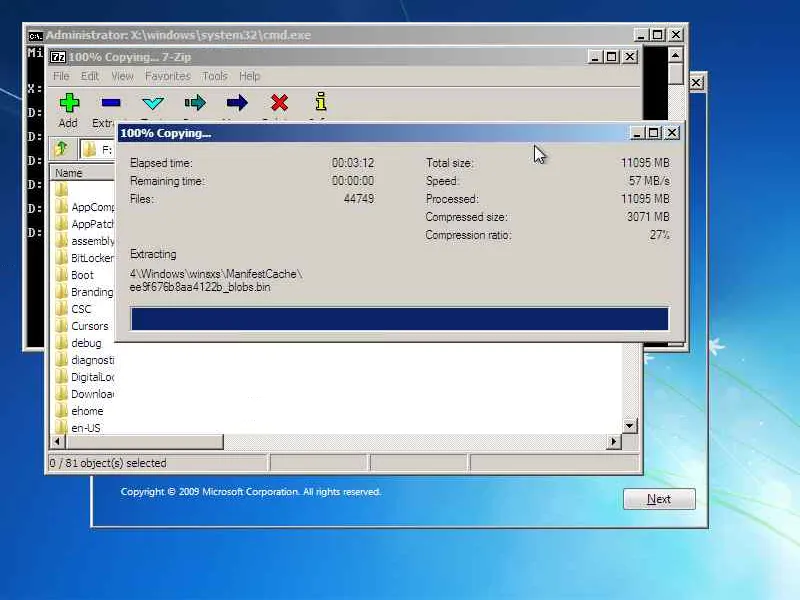Click the status bar objects selected text
Viewport: 800px width, 600px height.
tap(108, 463)
